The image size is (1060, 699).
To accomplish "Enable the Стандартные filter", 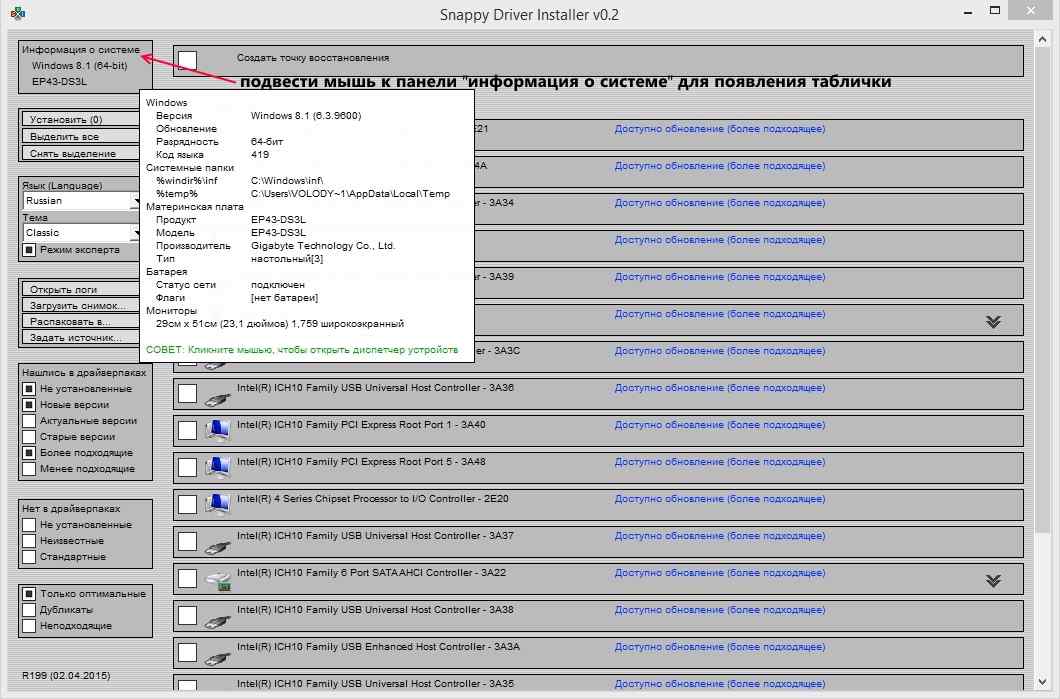I will pos(28,557).
